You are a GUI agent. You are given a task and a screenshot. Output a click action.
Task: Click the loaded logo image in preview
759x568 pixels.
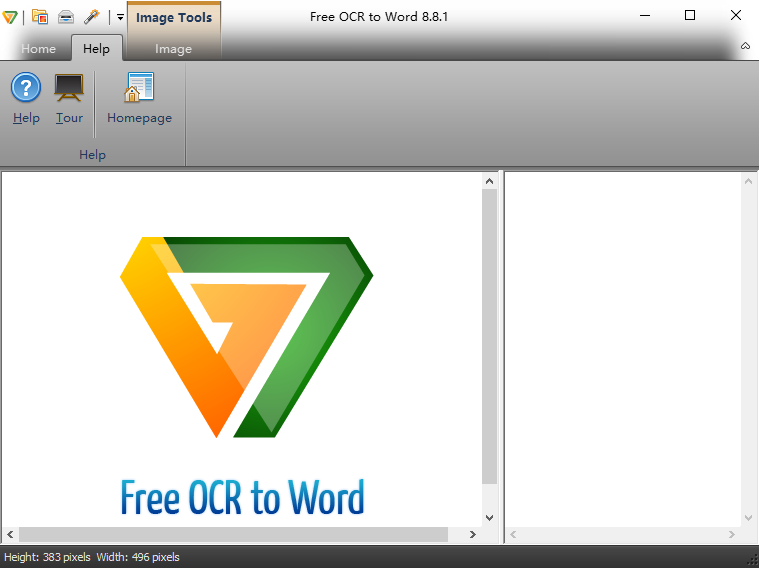pyautogui.click(x=246, y=337)
